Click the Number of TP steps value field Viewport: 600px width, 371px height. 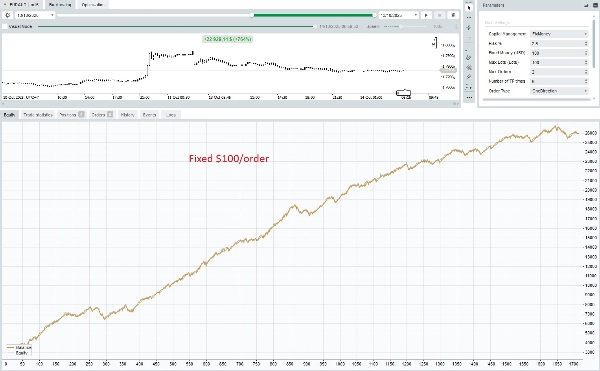pyautogui.click(x=559, y=81)
